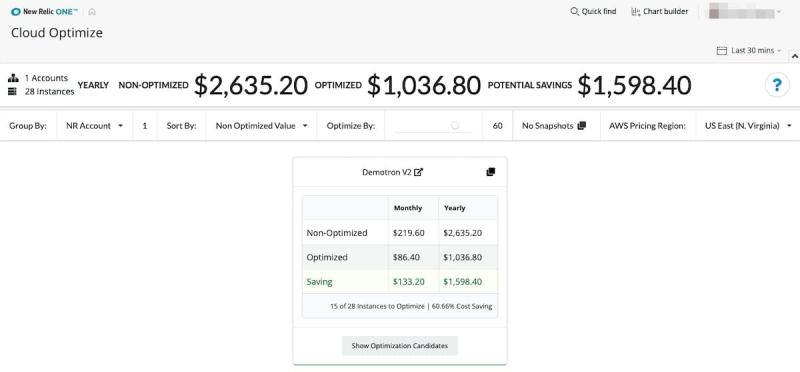
Task: Click the table's yearly Optimized $1,036.80
Action: [x=463, y=257]
